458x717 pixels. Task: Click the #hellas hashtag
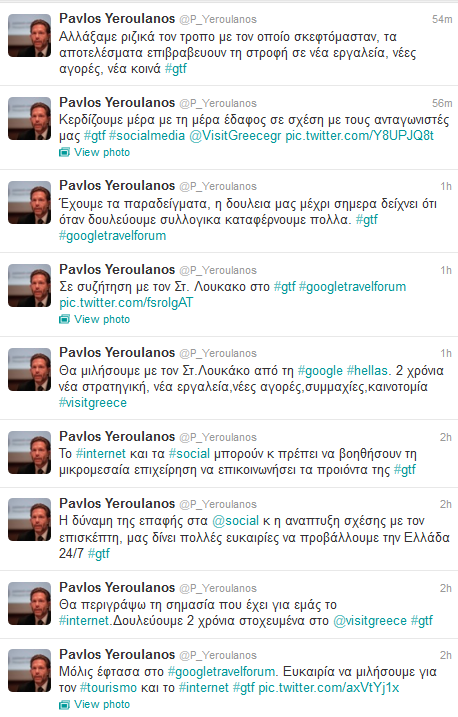tap(367, 370)
